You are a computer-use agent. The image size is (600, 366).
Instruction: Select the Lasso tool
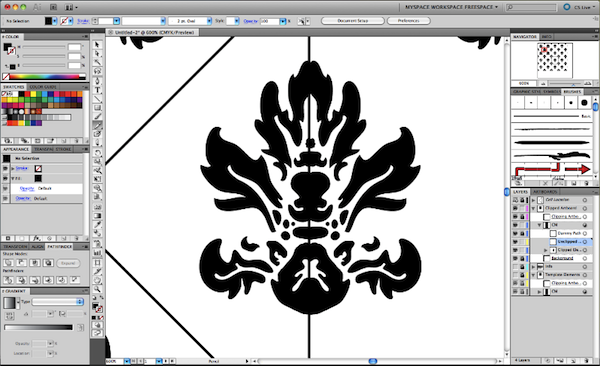[97, 72]
